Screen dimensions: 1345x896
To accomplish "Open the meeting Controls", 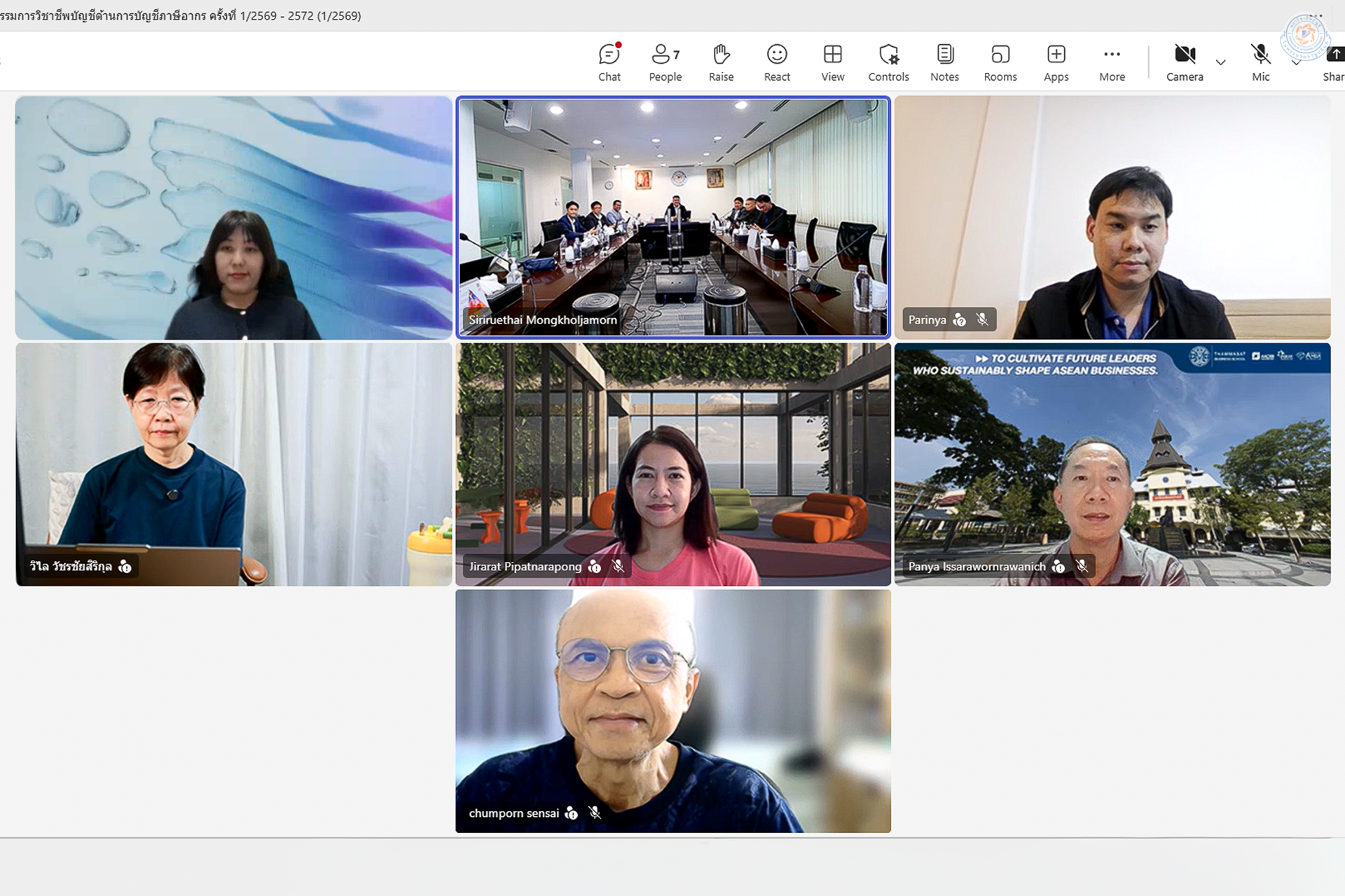I will [x=888, y=62].
